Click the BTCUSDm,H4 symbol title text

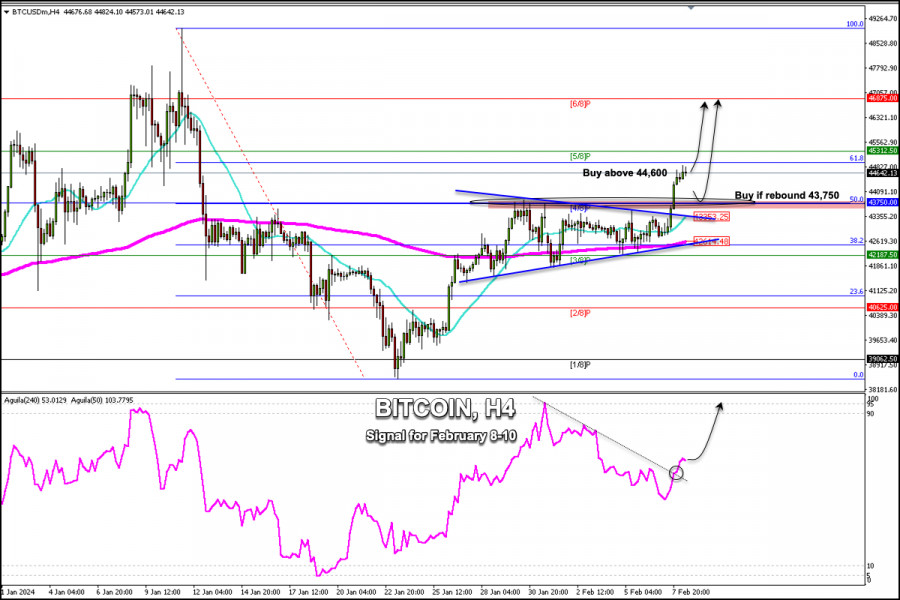(36, 11)
